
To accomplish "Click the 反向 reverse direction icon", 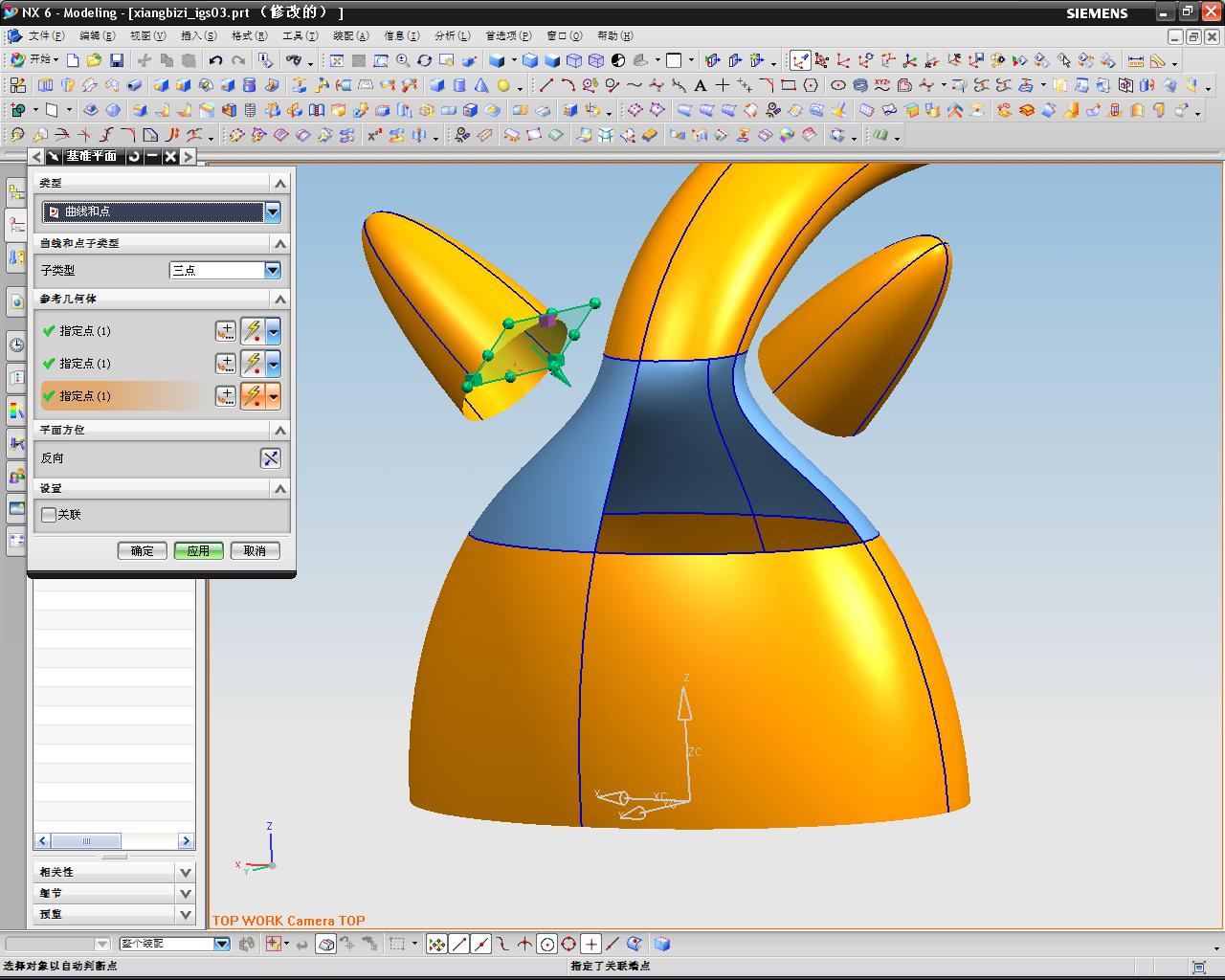I will click(271, 458).
